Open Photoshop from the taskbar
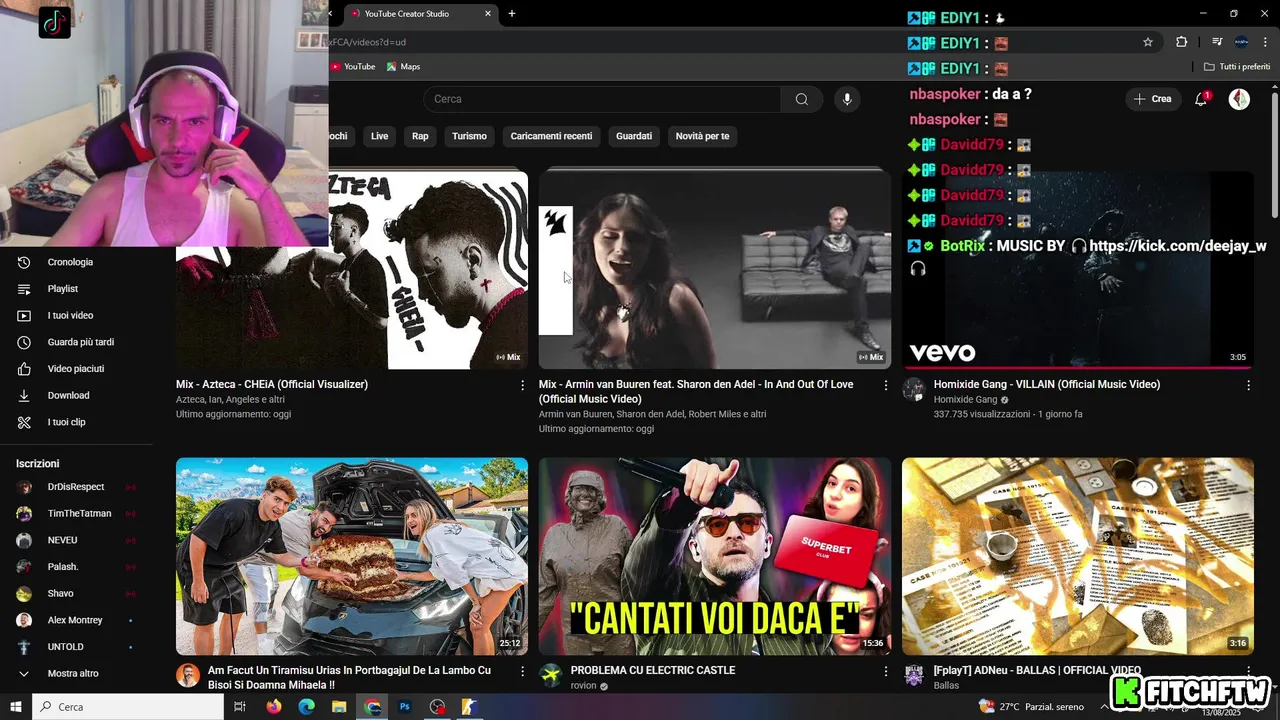Screen dimensions: 1280x720 405,707
